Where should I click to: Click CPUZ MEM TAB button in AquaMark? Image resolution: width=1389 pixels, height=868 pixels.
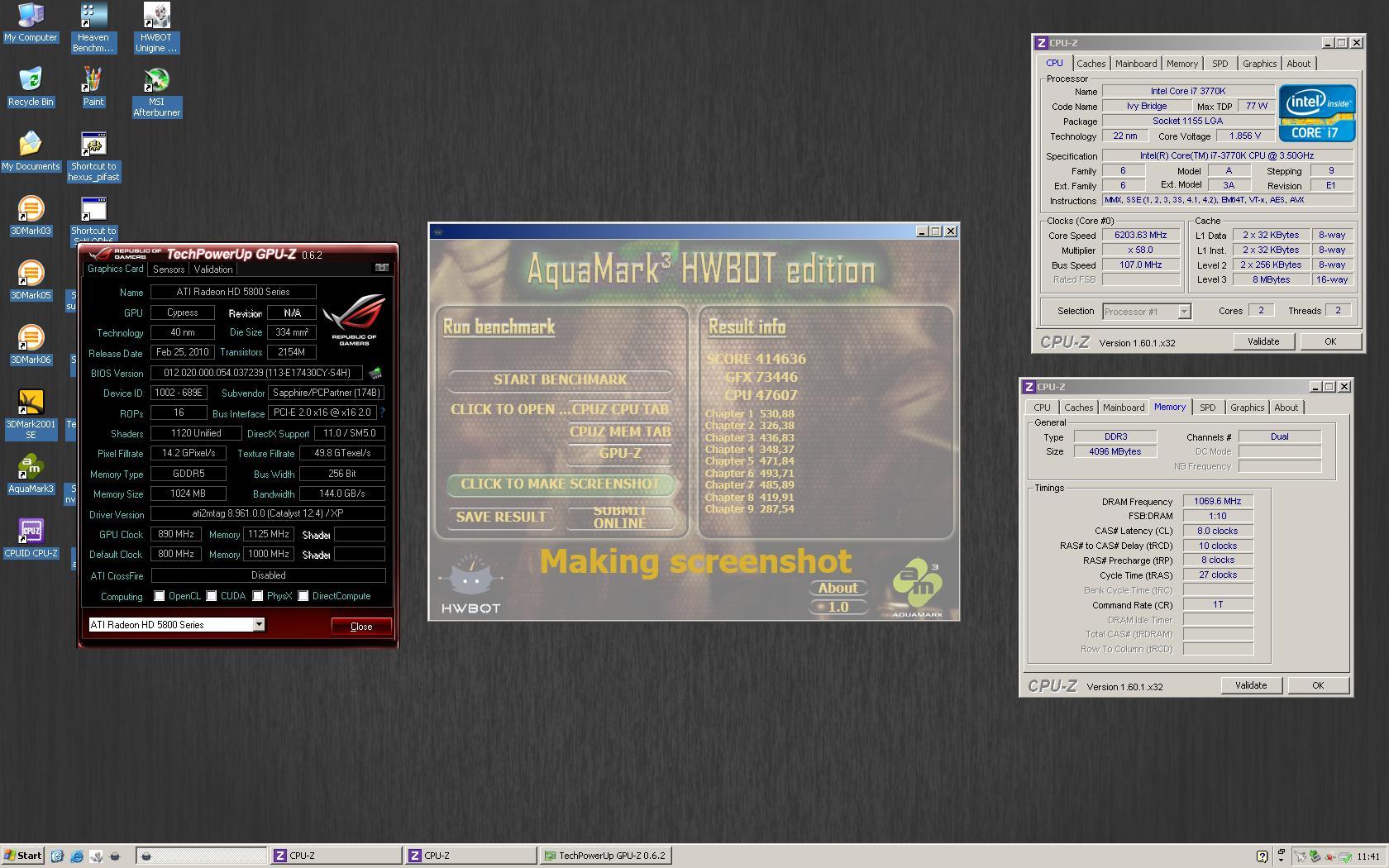pyautogui.click(x=619, y=432)
